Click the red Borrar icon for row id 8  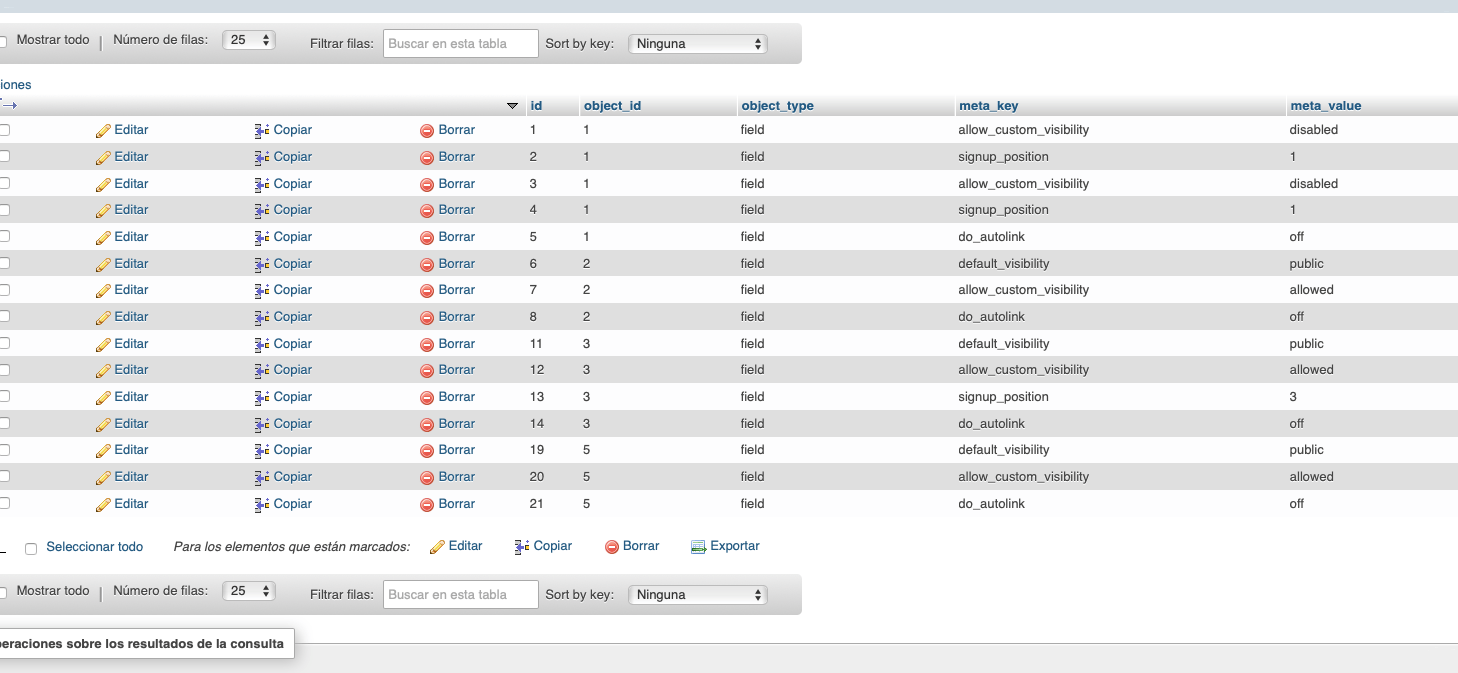tap(427, 317)
